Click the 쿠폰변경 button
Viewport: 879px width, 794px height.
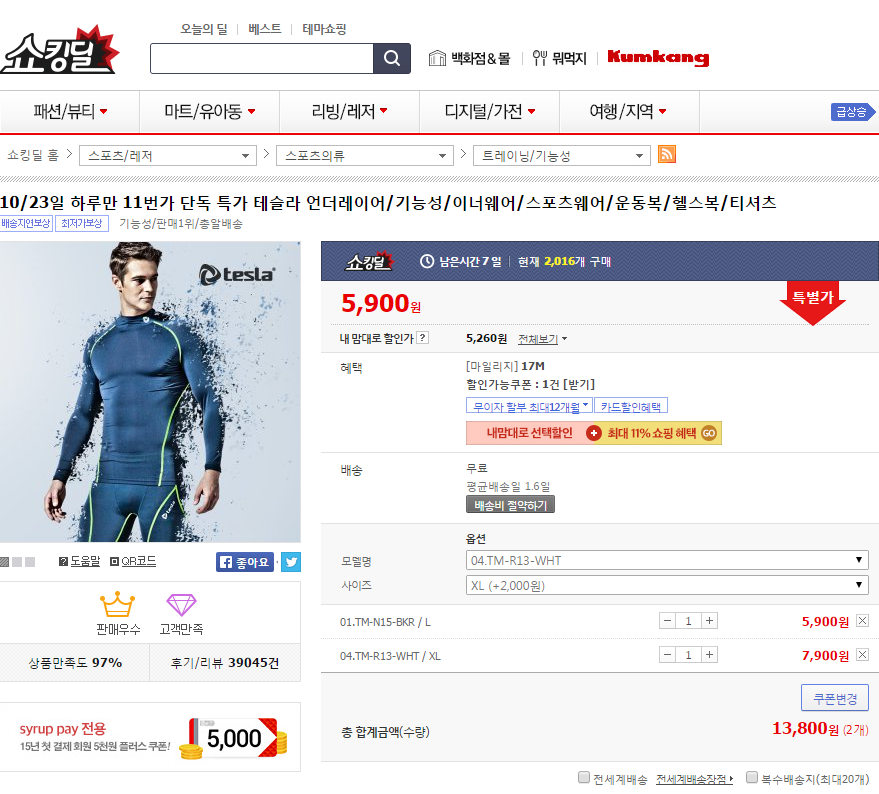click(x=834, y=697)
